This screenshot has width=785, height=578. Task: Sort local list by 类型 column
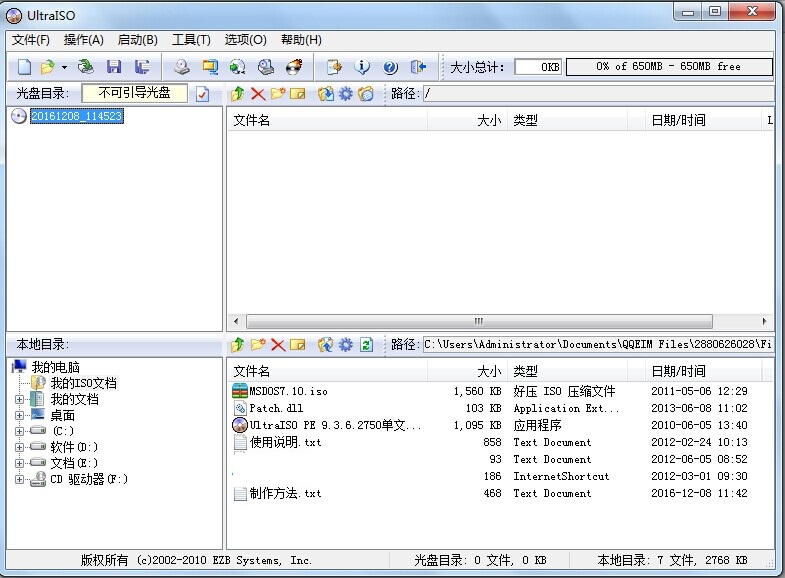(567, 371)
